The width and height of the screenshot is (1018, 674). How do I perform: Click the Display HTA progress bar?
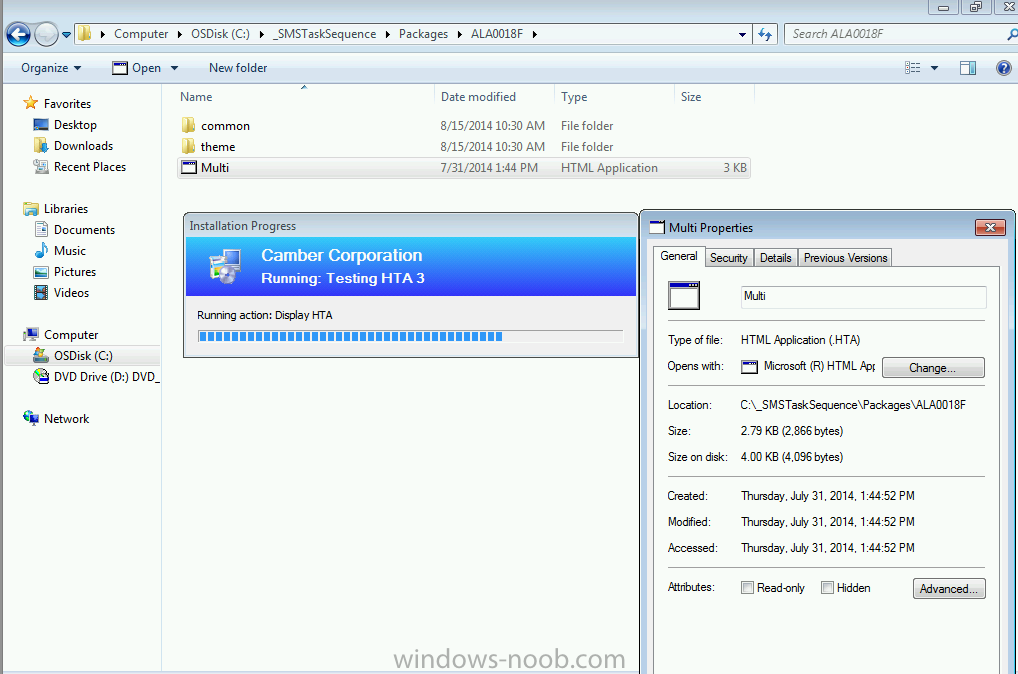click(410, 336)
